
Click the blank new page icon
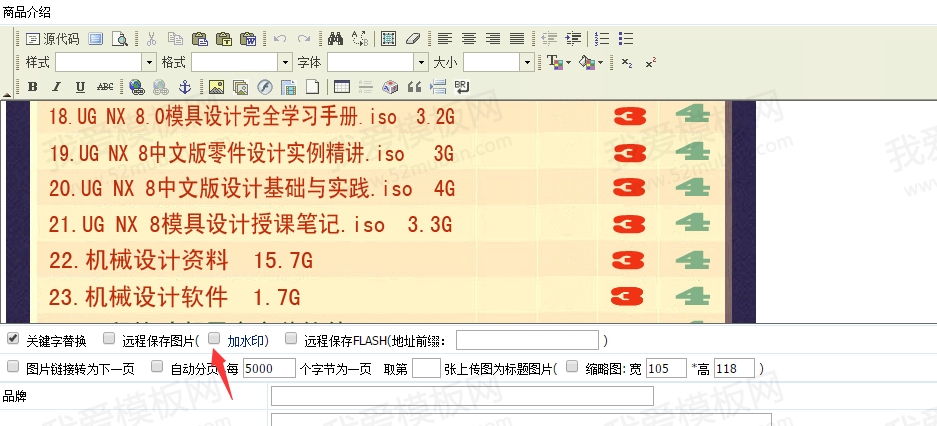point(313,87)
